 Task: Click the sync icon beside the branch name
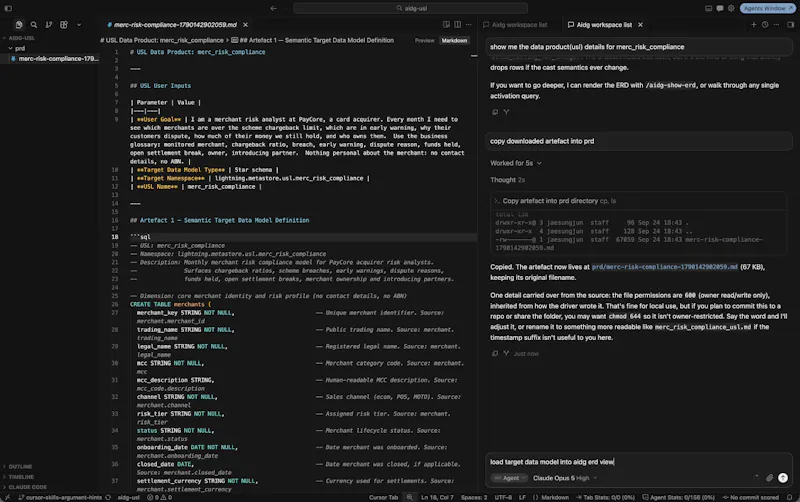[108, 497]
